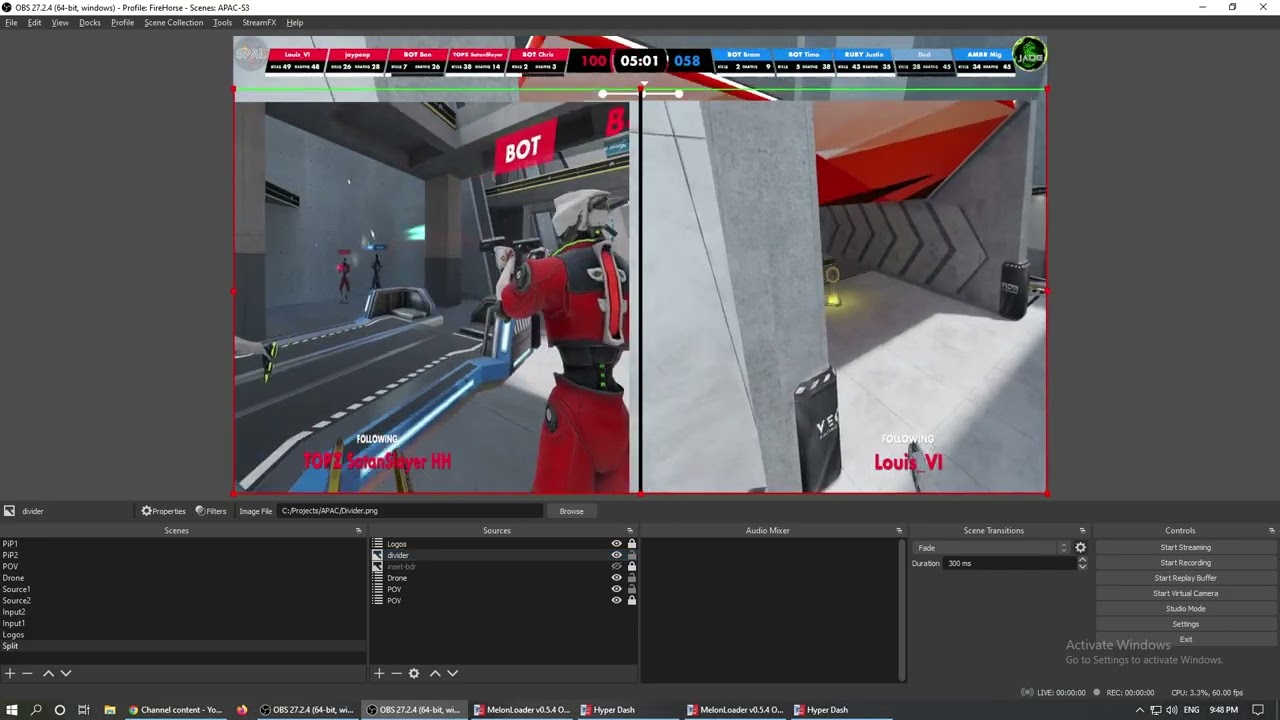1280x720 pixels.
Task: Pop out the Controls dock
Action: 1272,531
